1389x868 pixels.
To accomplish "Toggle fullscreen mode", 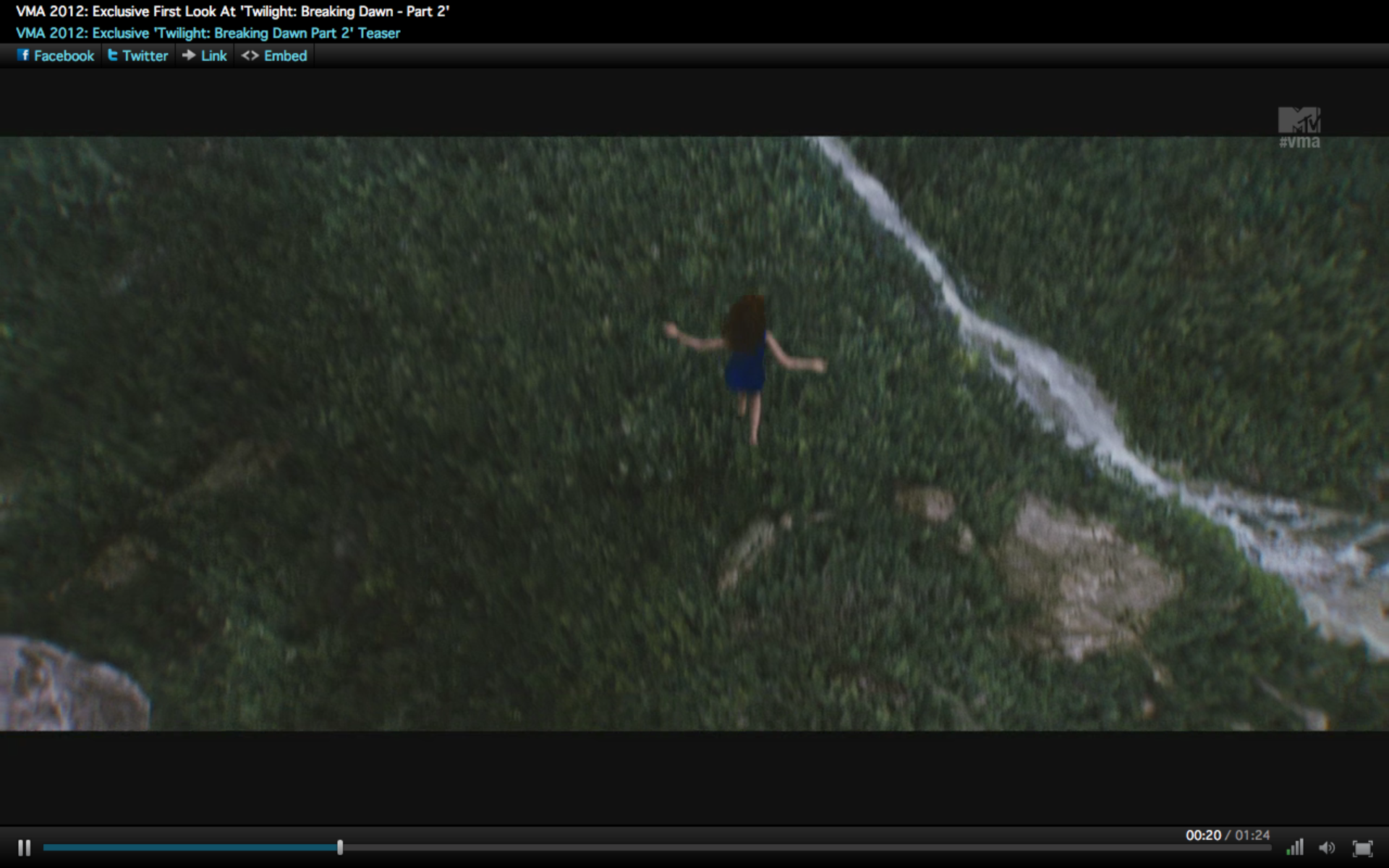I will click(1362, 848).
